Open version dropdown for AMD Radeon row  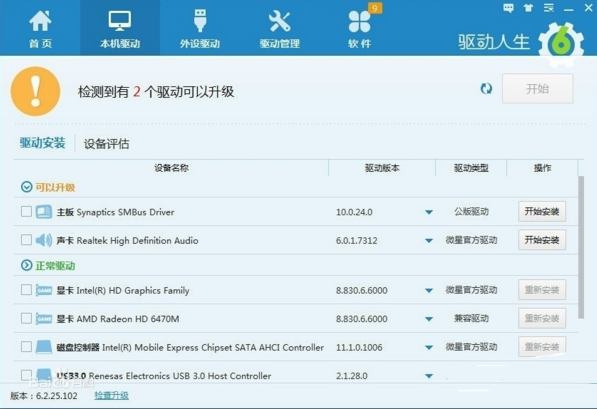[429, 319]
